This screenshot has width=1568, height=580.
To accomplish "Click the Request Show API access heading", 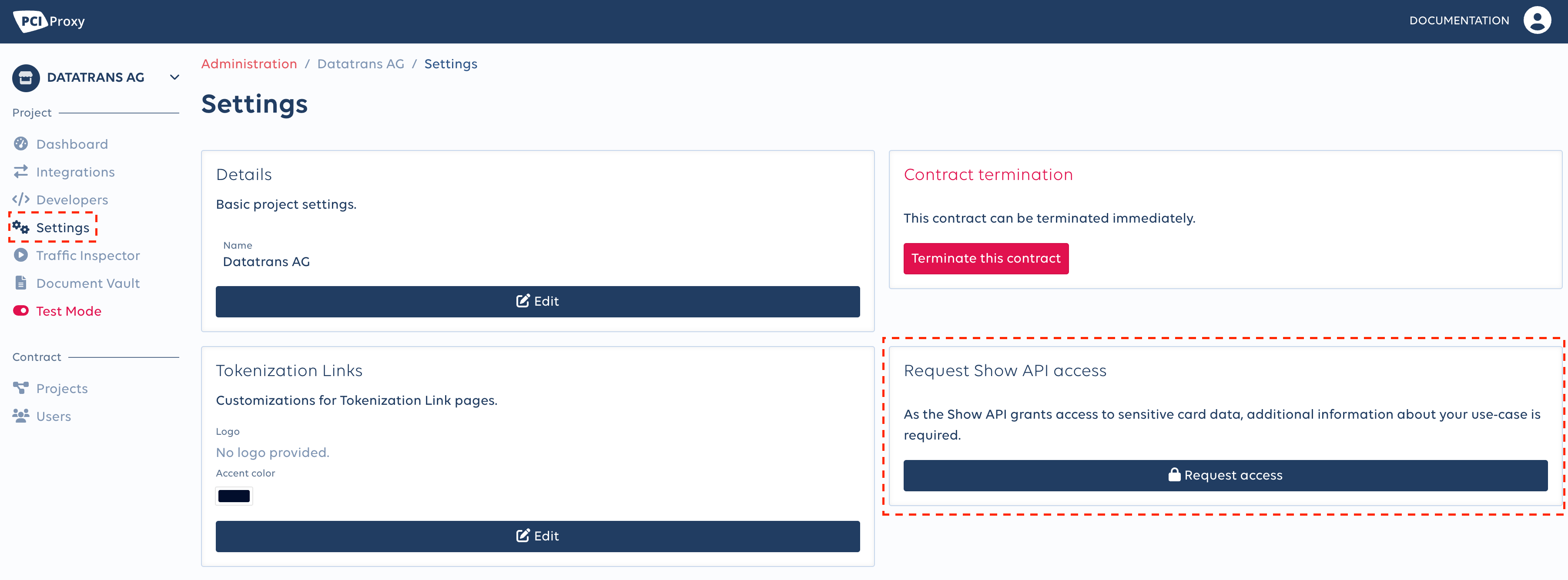I will 1004,370.
